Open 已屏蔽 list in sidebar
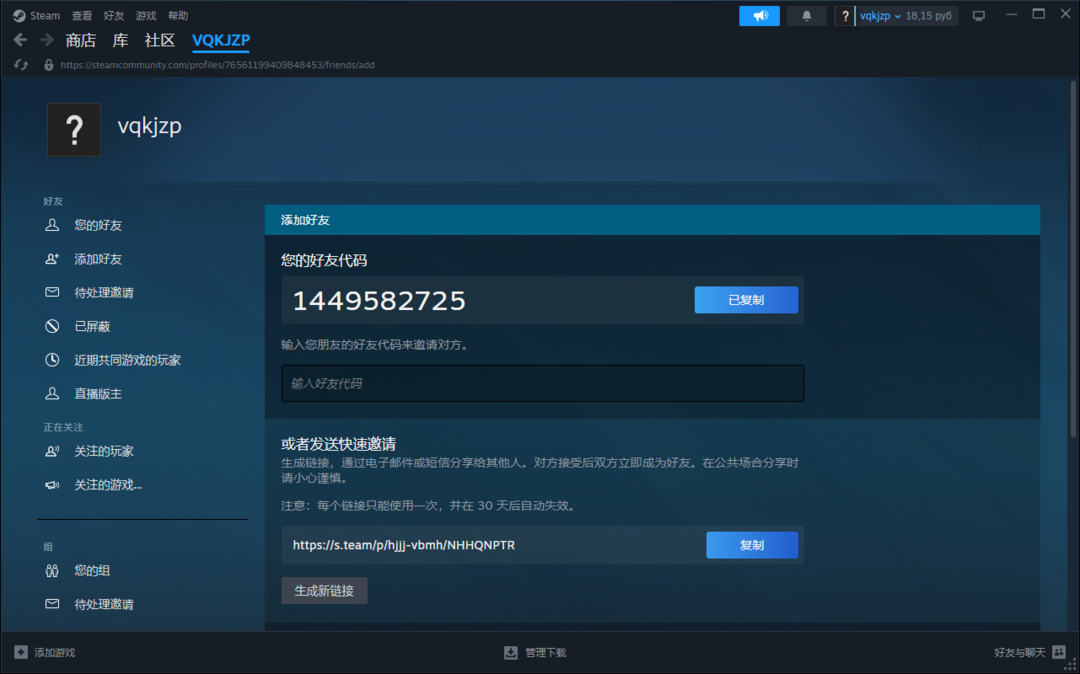Image resolution: width=1080 pixels, height=674 pixels. tap(92, 326)
